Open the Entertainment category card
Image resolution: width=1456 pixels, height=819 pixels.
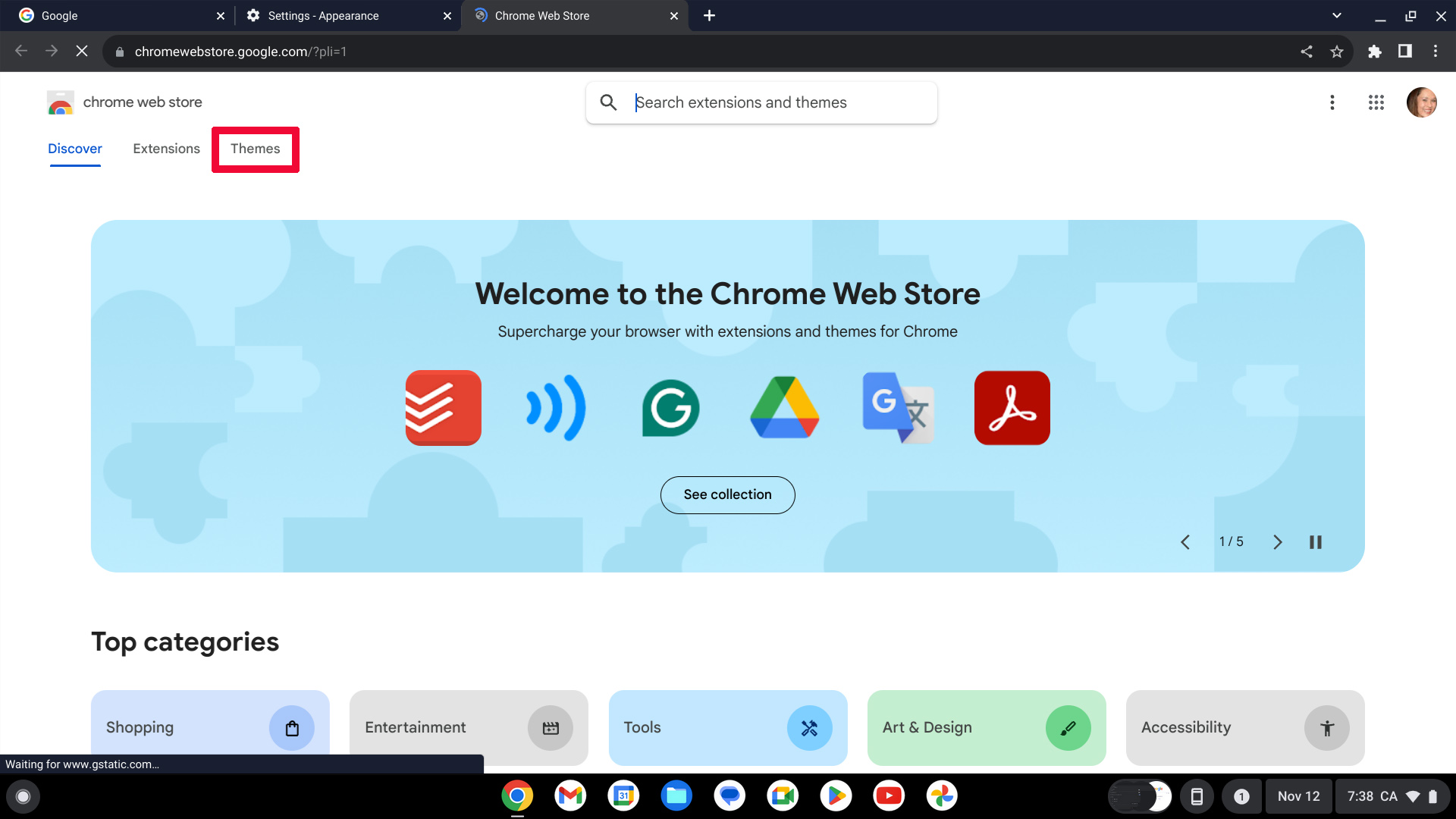[x=469, y=727]
